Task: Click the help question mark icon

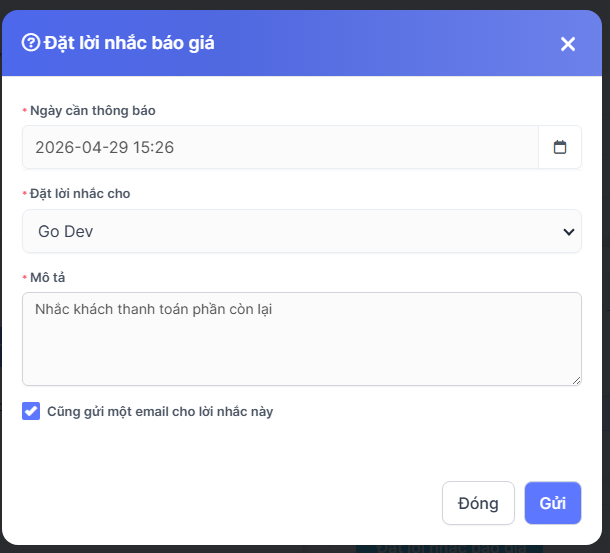Action: coord(30,43)
